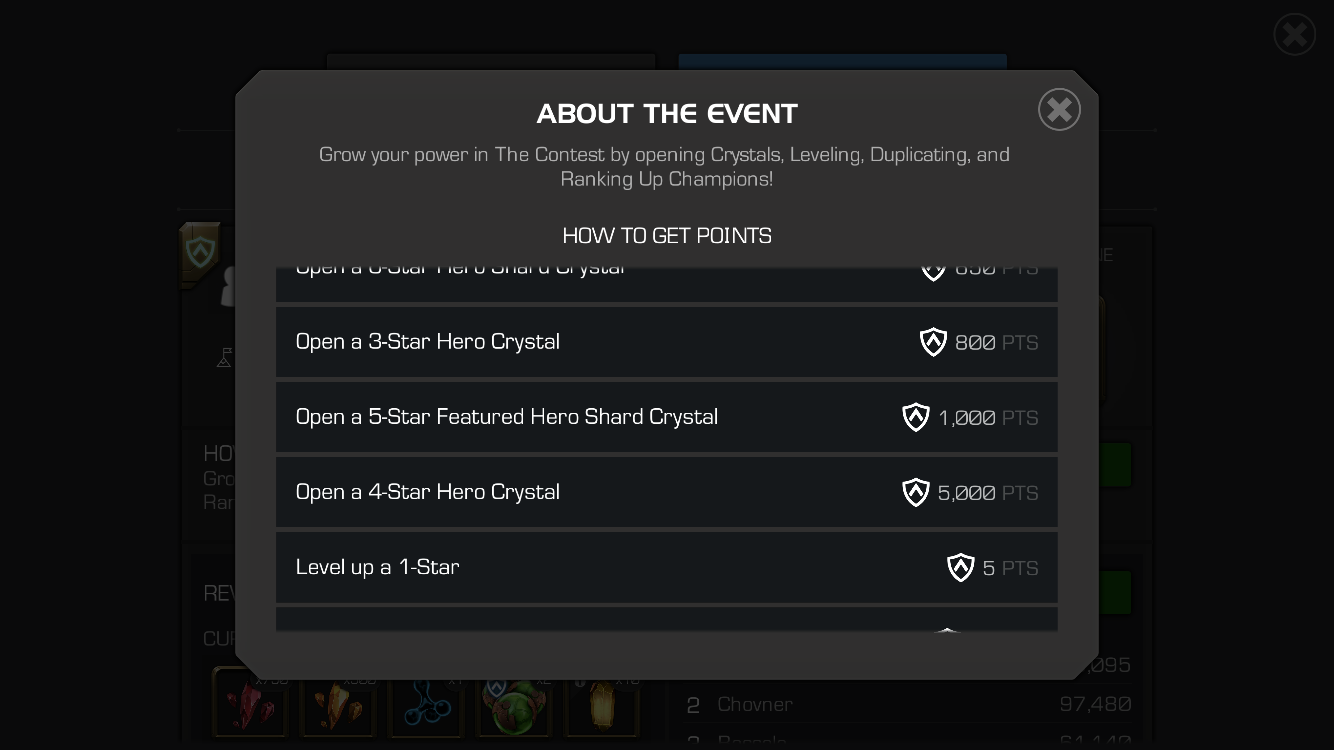Close the background screen with the corner X
This screenshot has height=750, width=1334.
[x=1294, y=35]
